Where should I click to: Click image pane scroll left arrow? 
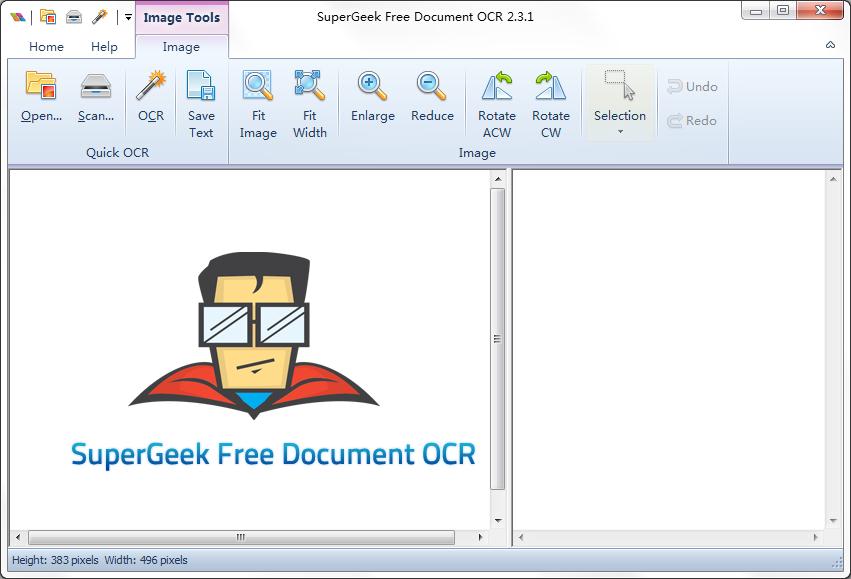tap(18, 537)
